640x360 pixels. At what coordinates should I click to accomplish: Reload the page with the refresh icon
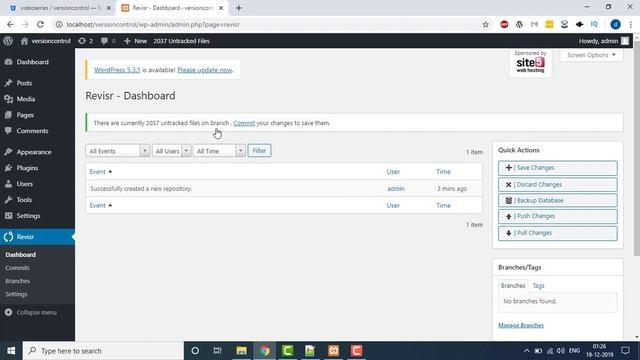point(40,24)
